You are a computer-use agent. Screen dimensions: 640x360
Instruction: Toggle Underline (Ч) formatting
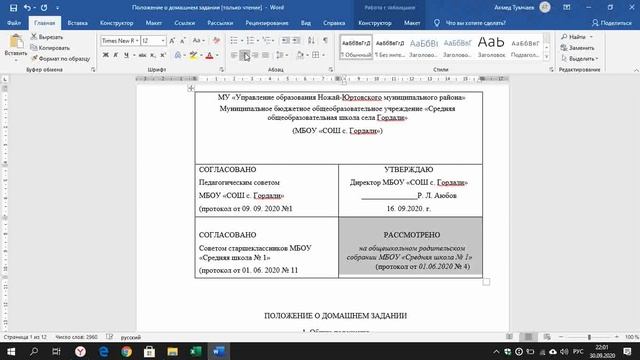[x=126, y=55]
